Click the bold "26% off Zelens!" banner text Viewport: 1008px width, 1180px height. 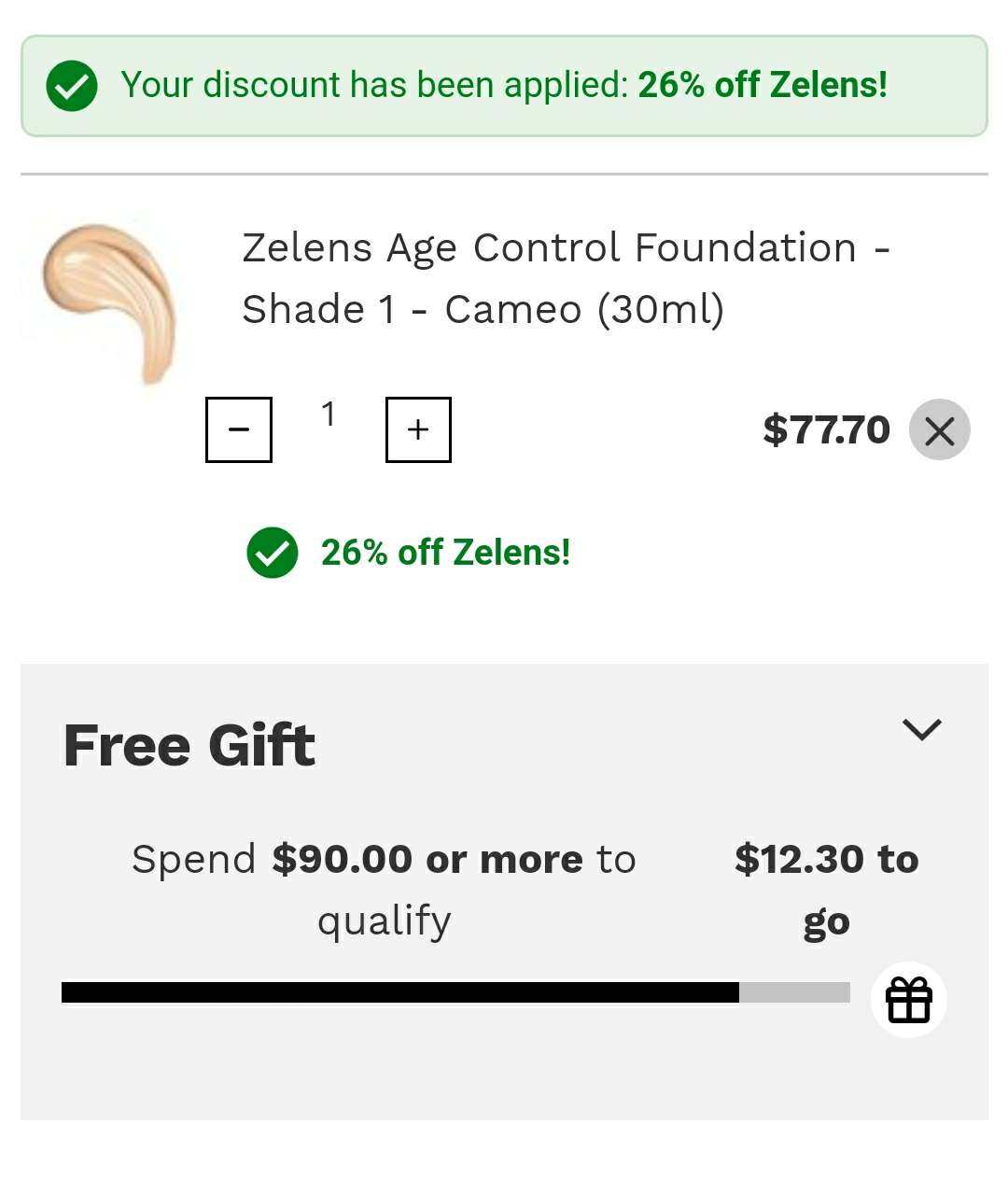[x=762, y=86]
